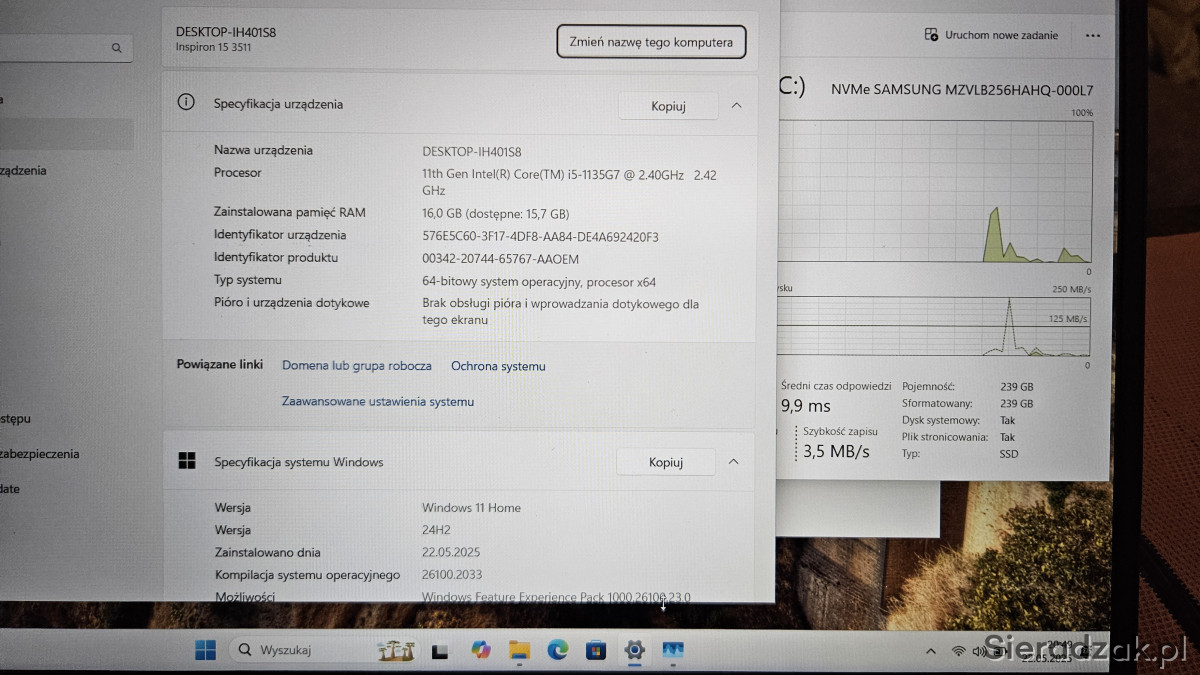Open the Domena lub grupa robocza link

click(x=357, y=366)
